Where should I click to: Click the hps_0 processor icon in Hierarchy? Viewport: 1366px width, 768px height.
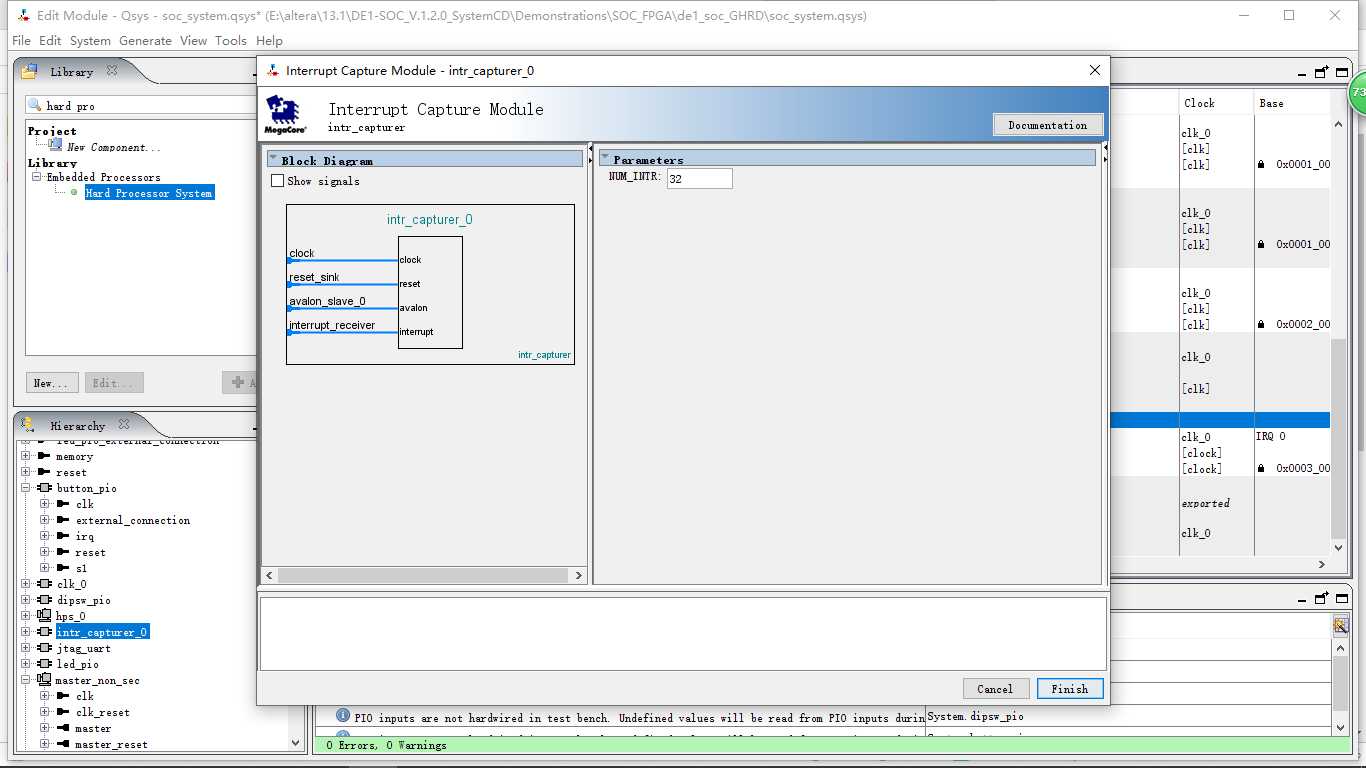point(45,616)
